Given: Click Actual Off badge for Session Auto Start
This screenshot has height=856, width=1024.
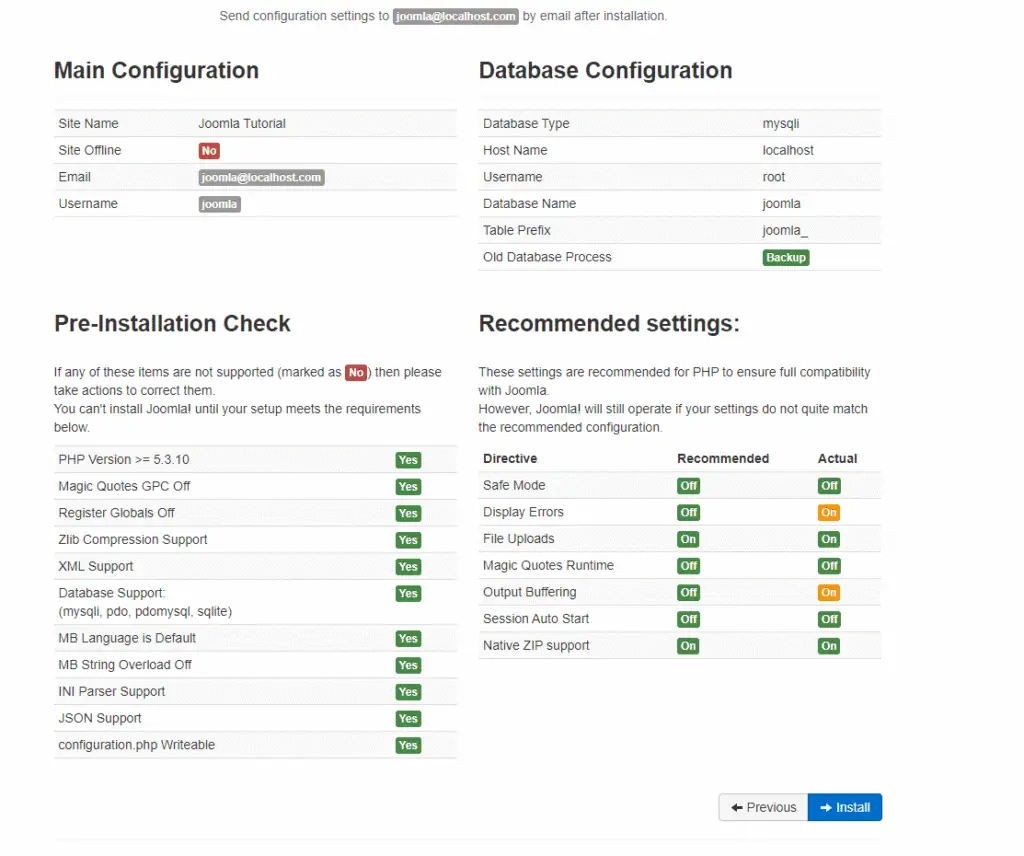Looking at the screenshot, I should point(829,620).
